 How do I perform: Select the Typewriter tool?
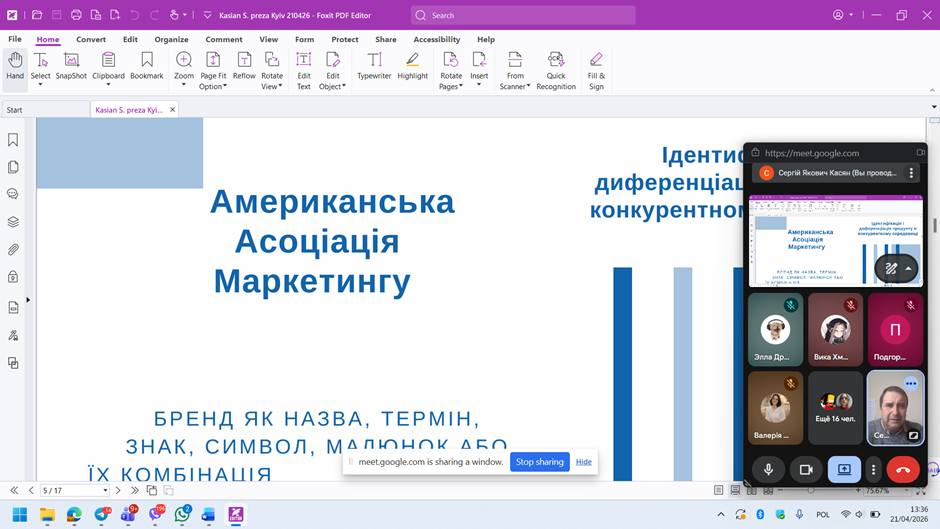click(374, 66)
